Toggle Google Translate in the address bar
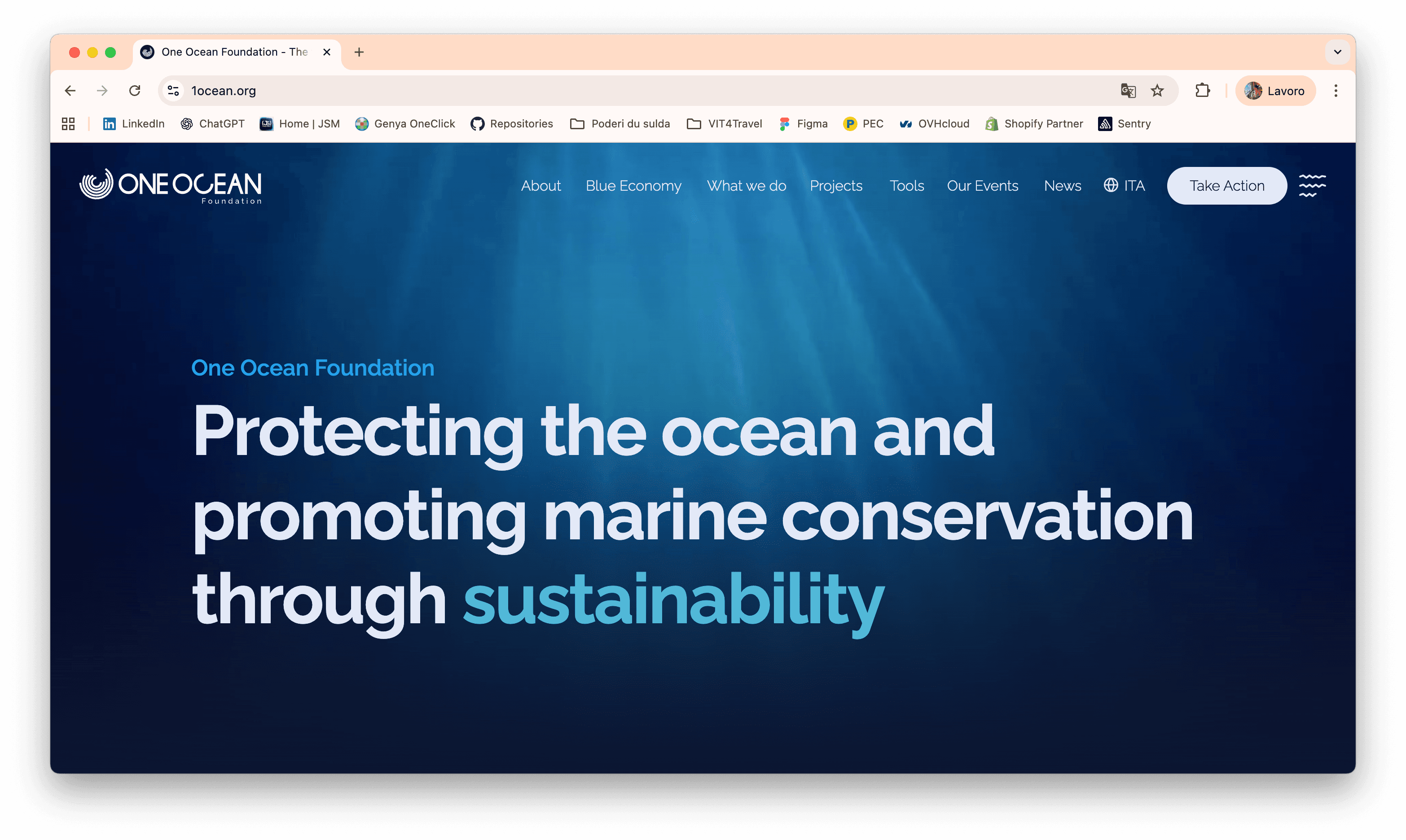The image size is (1406, 840). click(1128, 91)
